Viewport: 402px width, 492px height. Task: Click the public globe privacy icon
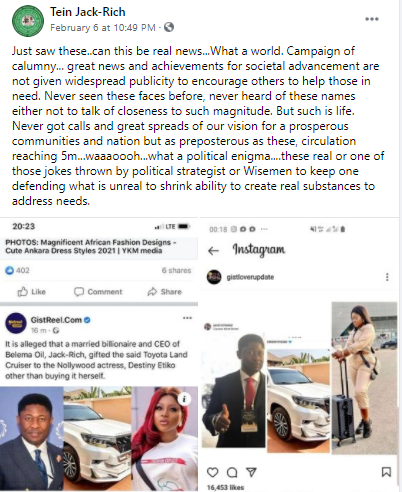pyautogui.click(x=169, y=27)
